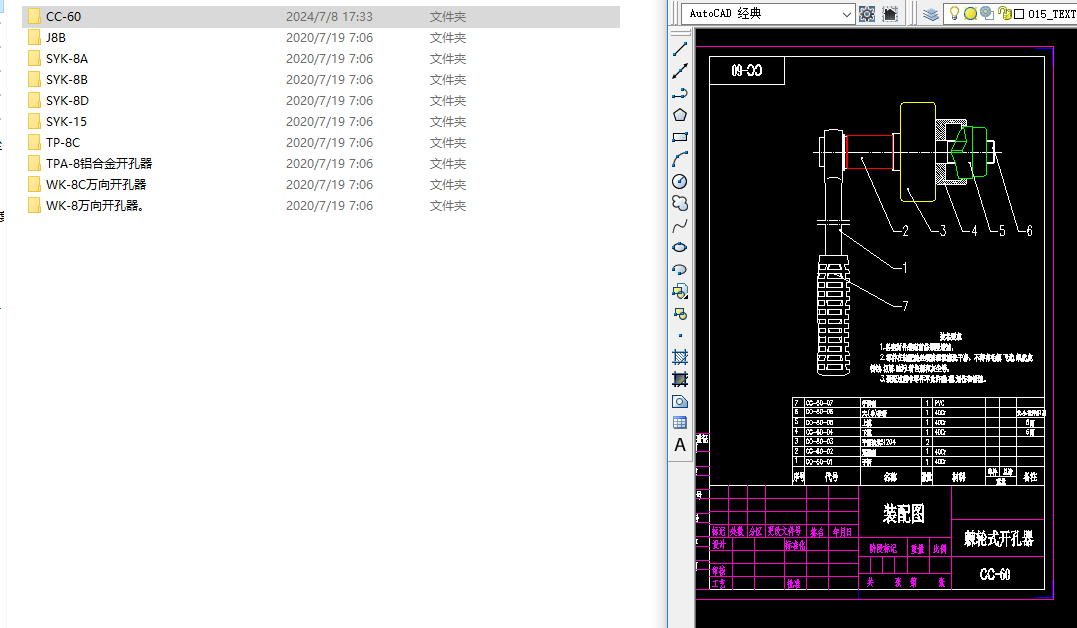Toggle the layer lock icon

tap(1004, 14)
